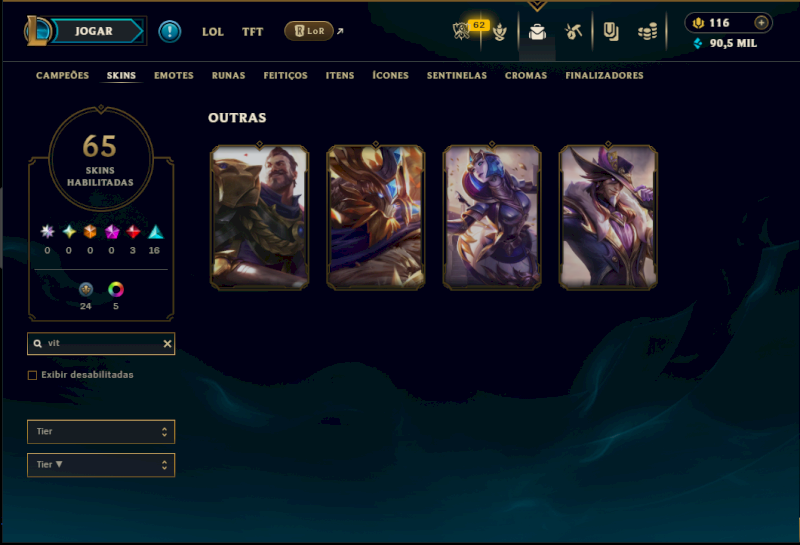Clear the search field with the X
Viewport: 800px width, 545px height.
[167, 344]
